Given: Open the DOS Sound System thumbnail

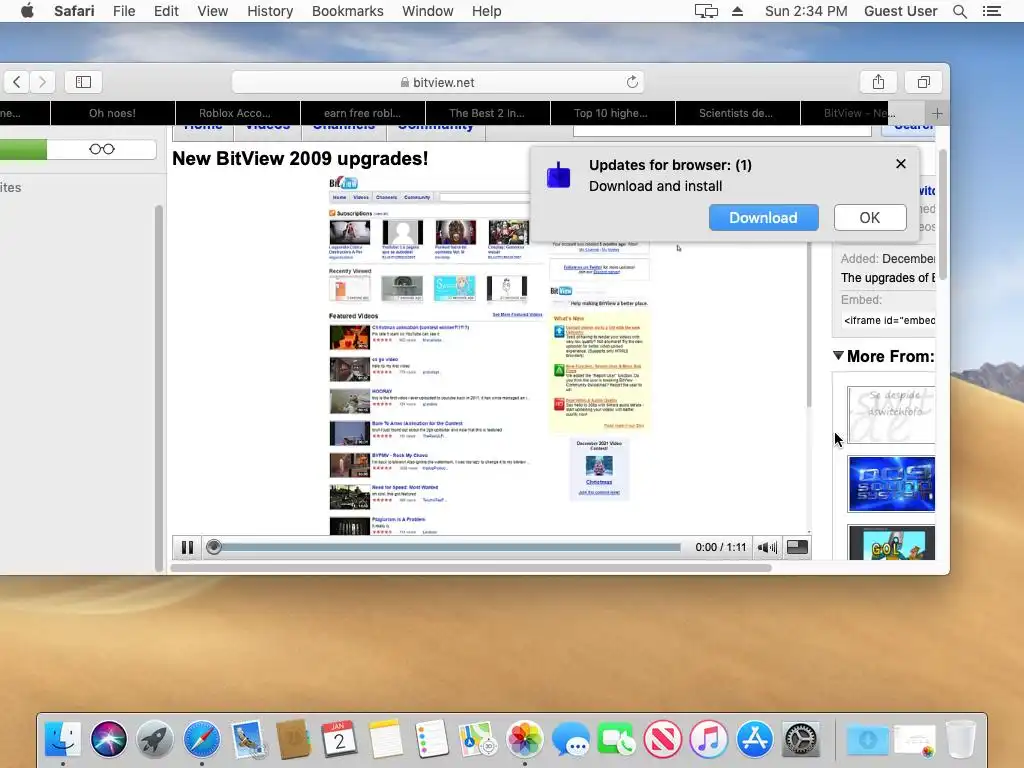Looking at the screenshot, I should coord(891,484).
